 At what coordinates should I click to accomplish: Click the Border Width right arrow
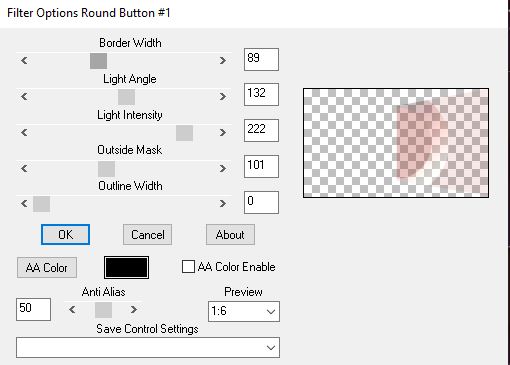[x=223, y=61]
